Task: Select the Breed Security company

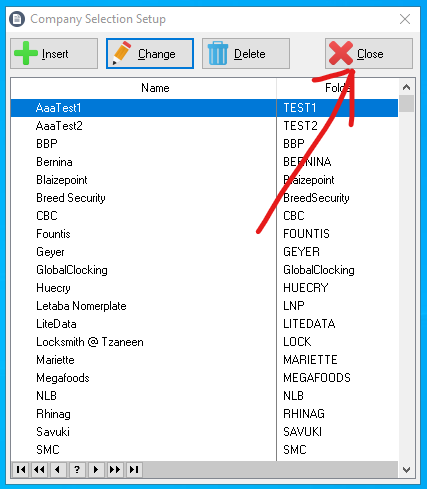Action: [71, 198]
